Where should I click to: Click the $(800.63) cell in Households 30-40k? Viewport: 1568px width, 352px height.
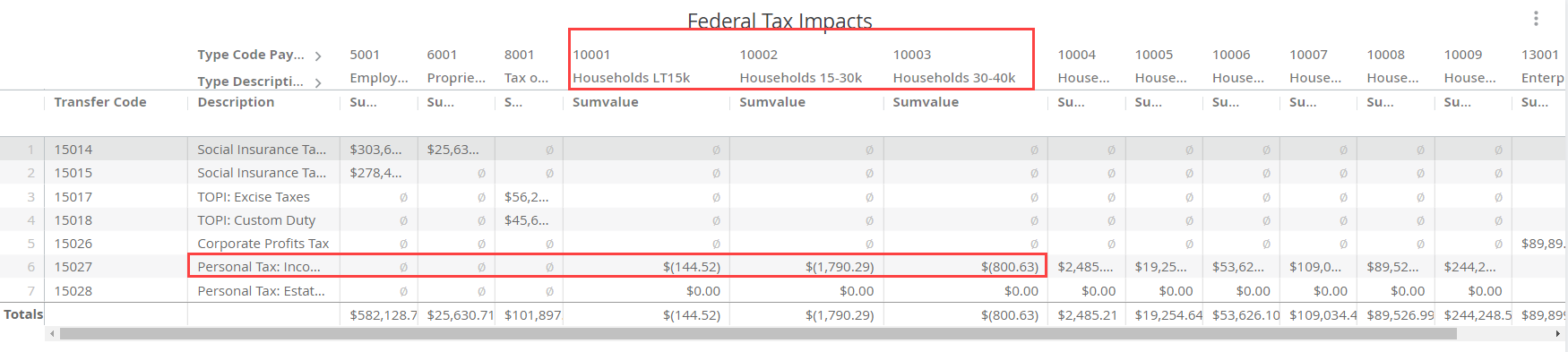[965, 267]
